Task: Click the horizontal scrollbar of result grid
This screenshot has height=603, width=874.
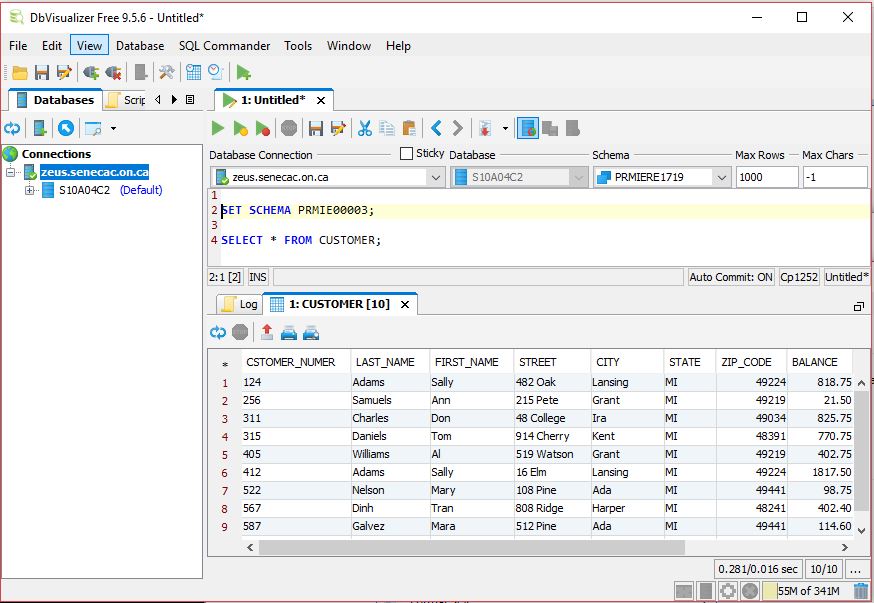Action: [472, 547]
